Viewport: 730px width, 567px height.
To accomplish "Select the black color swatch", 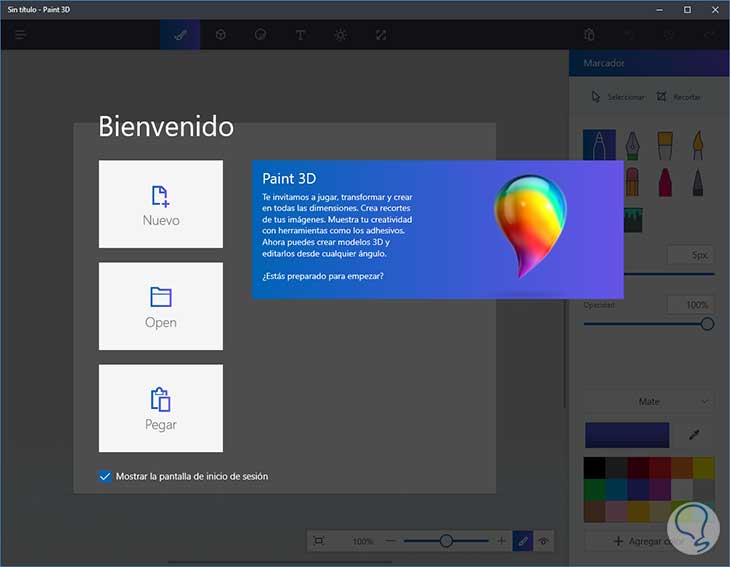I will [x=595, y=468].
